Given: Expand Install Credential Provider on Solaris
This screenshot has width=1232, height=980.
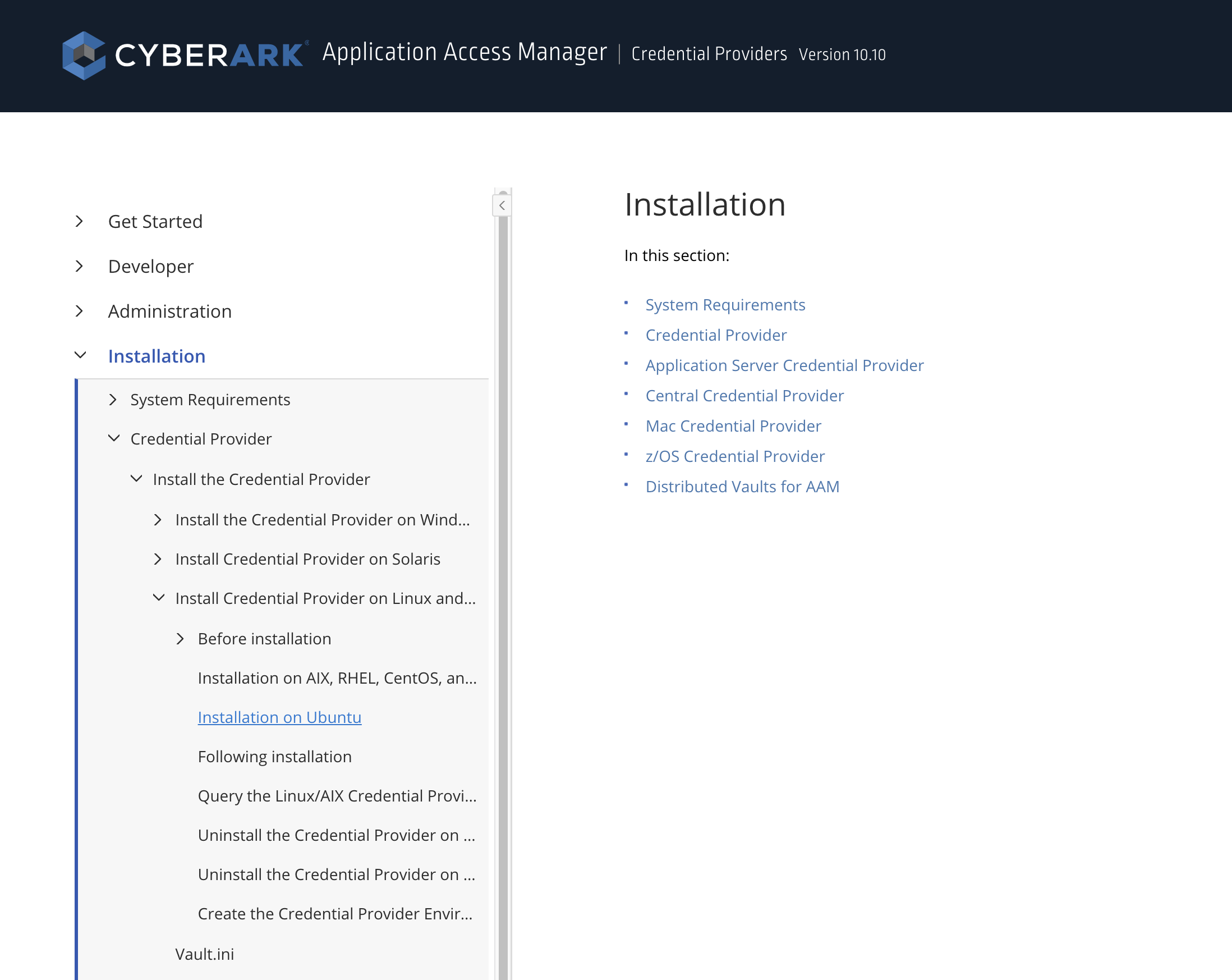Looking at the screenshot, I should (158, 559).
